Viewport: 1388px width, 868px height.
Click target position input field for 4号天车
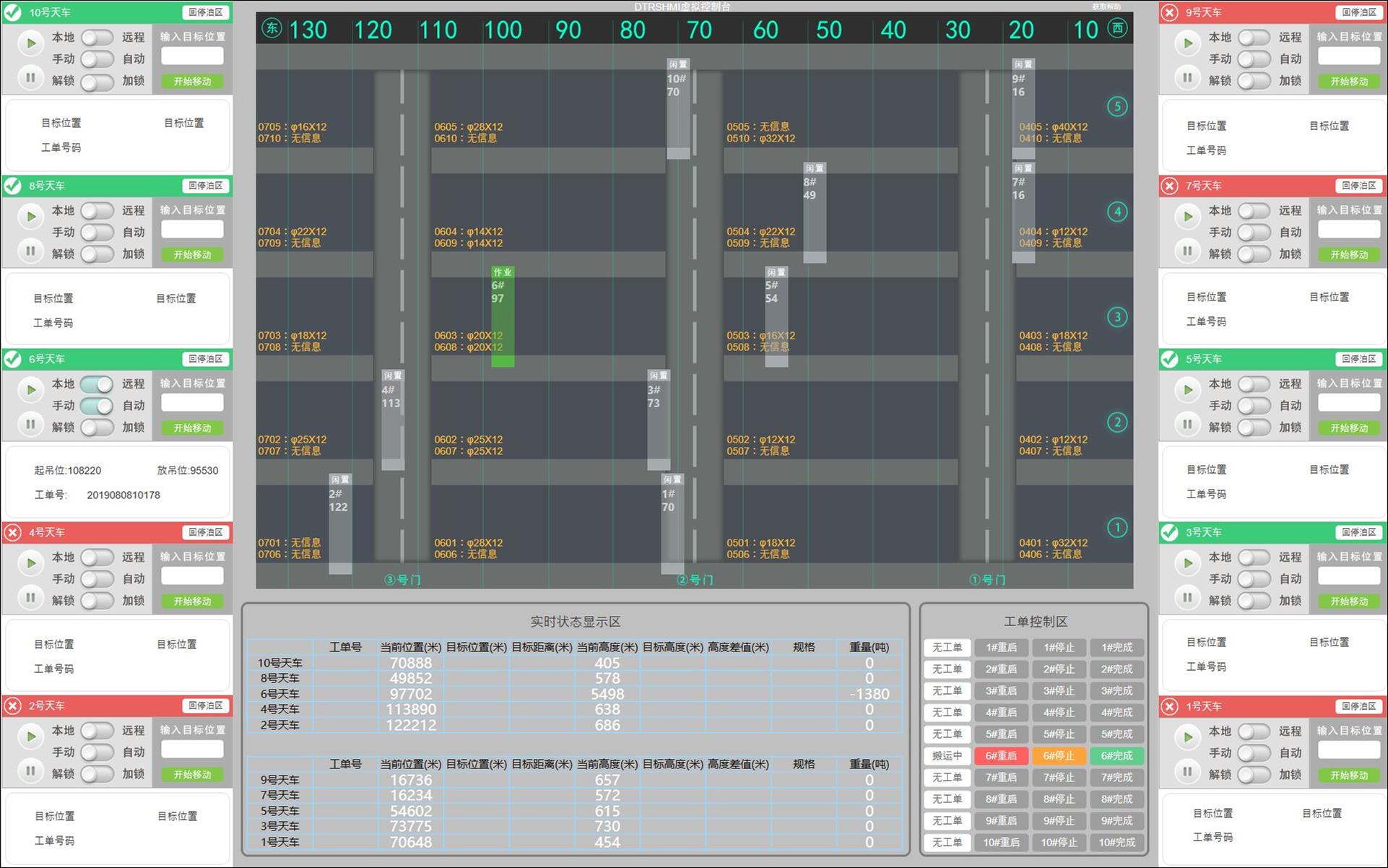tap(192, 576)
